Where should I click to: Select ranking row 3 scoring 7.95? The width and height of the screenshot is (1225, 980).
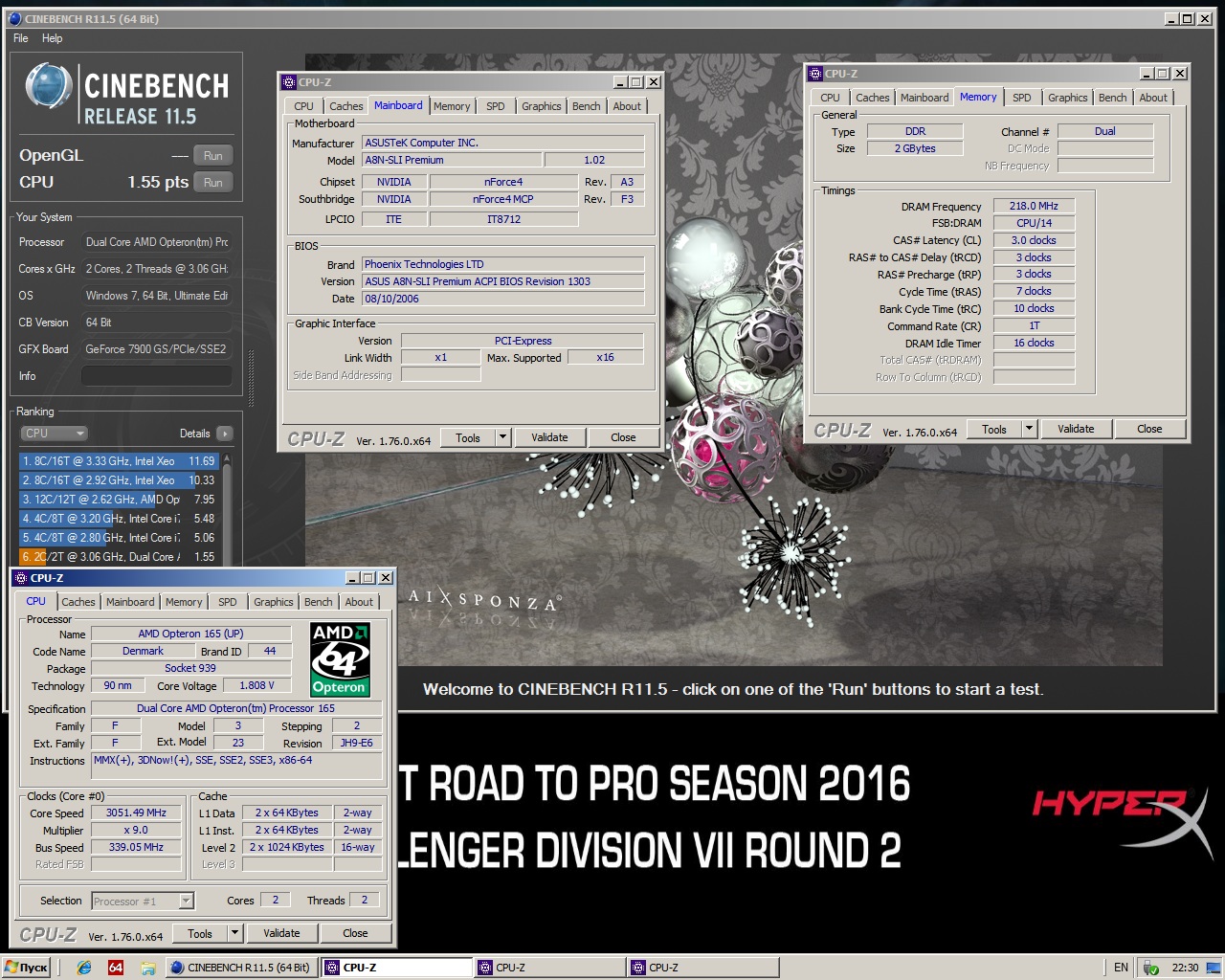(x=120, y=500)
